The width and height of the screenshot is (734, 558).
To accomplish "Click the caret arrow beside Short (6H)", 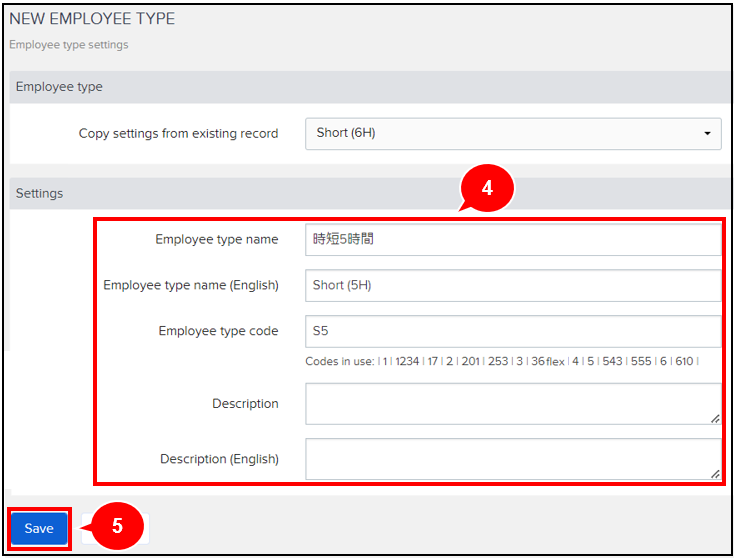I will pyautogui.click(x=707, y=133).
